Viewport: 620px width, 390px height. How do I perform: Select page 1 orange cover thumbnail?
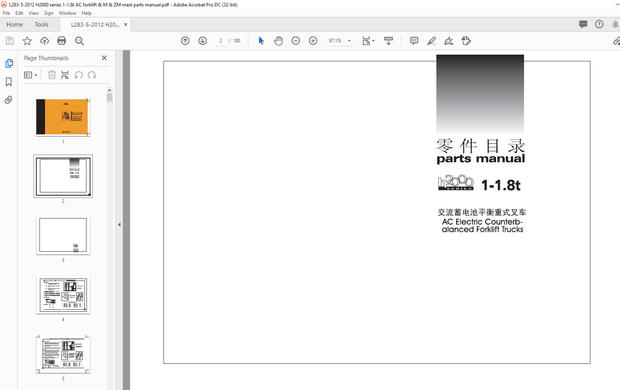(x=63, y=117)
